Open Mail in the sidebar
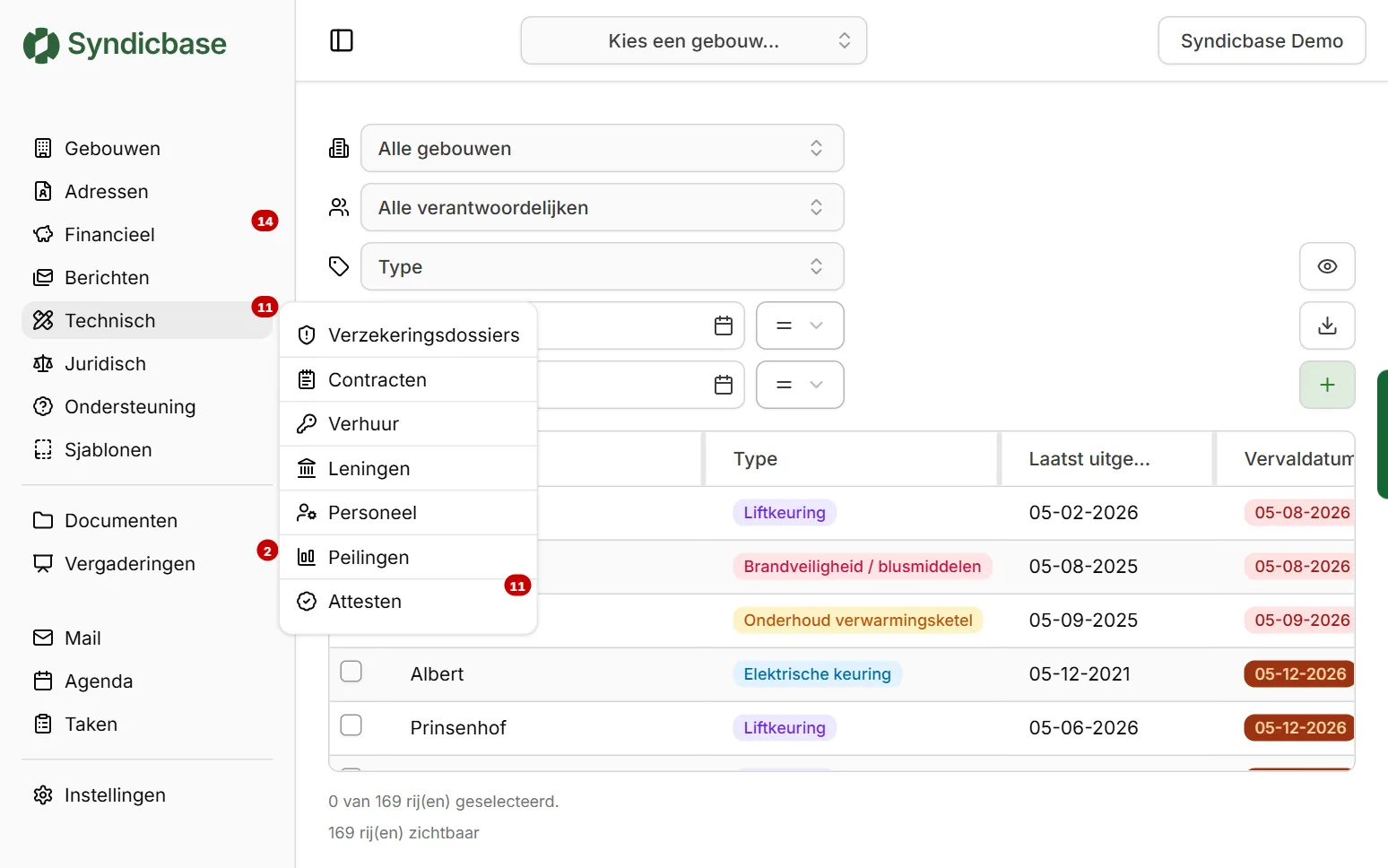The width and height of the screenshot is (1388, 868). 147,638
